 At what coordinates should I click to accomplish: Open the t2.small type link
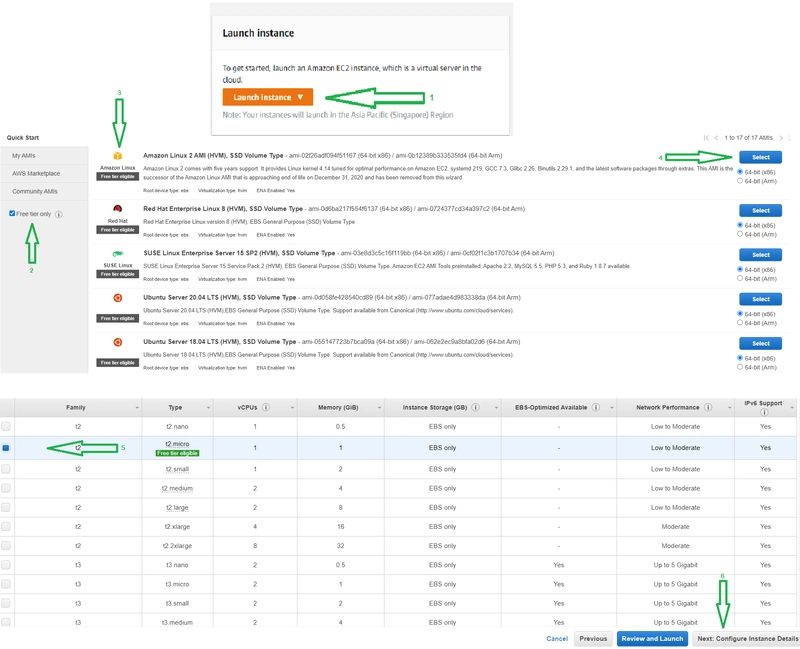(x=177, y=469)
